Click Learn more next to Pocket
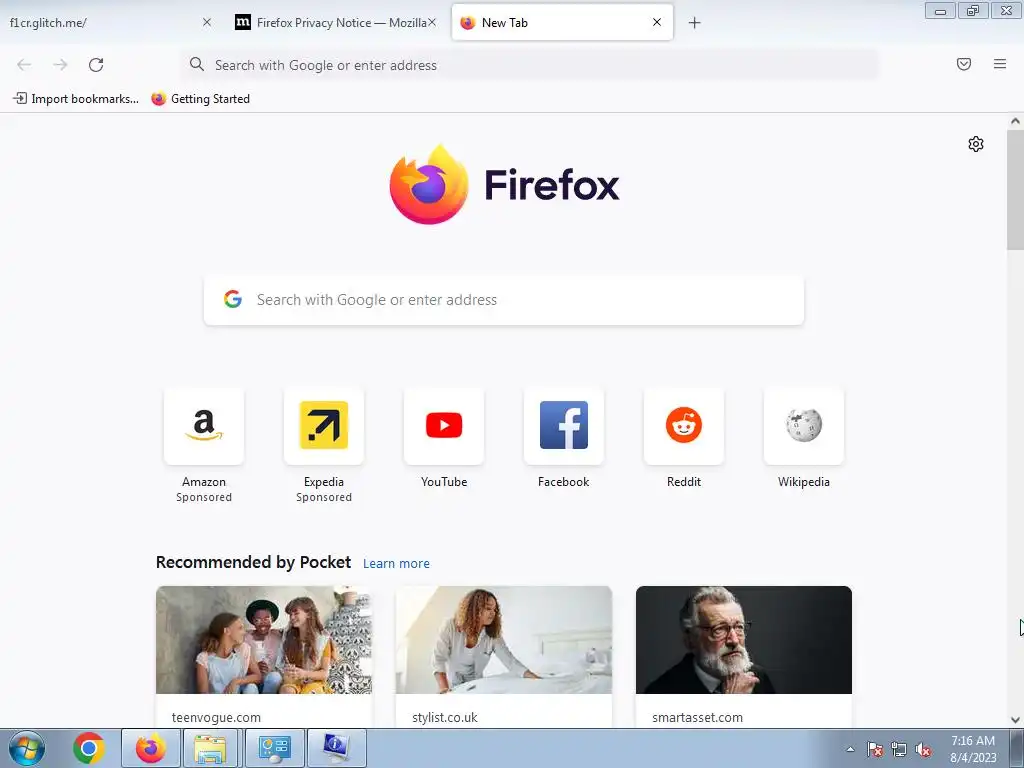The height and width of the screenshot is (768, 1024). [396, 564]
